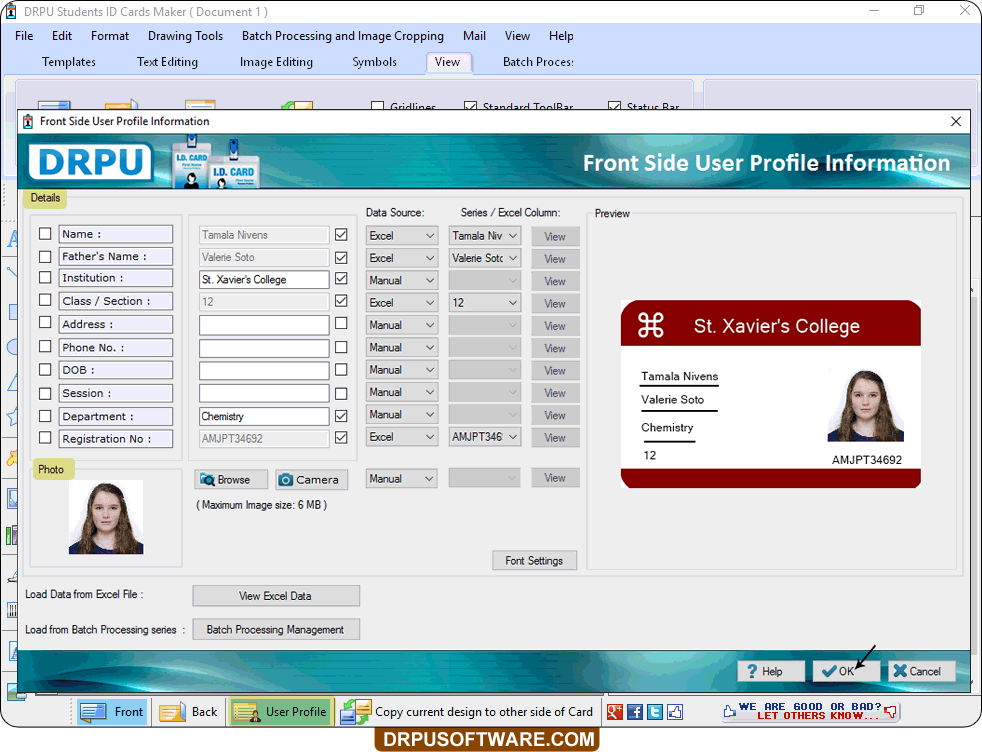
Task: Check the box left of Institution label
Action: click(45, 277)
